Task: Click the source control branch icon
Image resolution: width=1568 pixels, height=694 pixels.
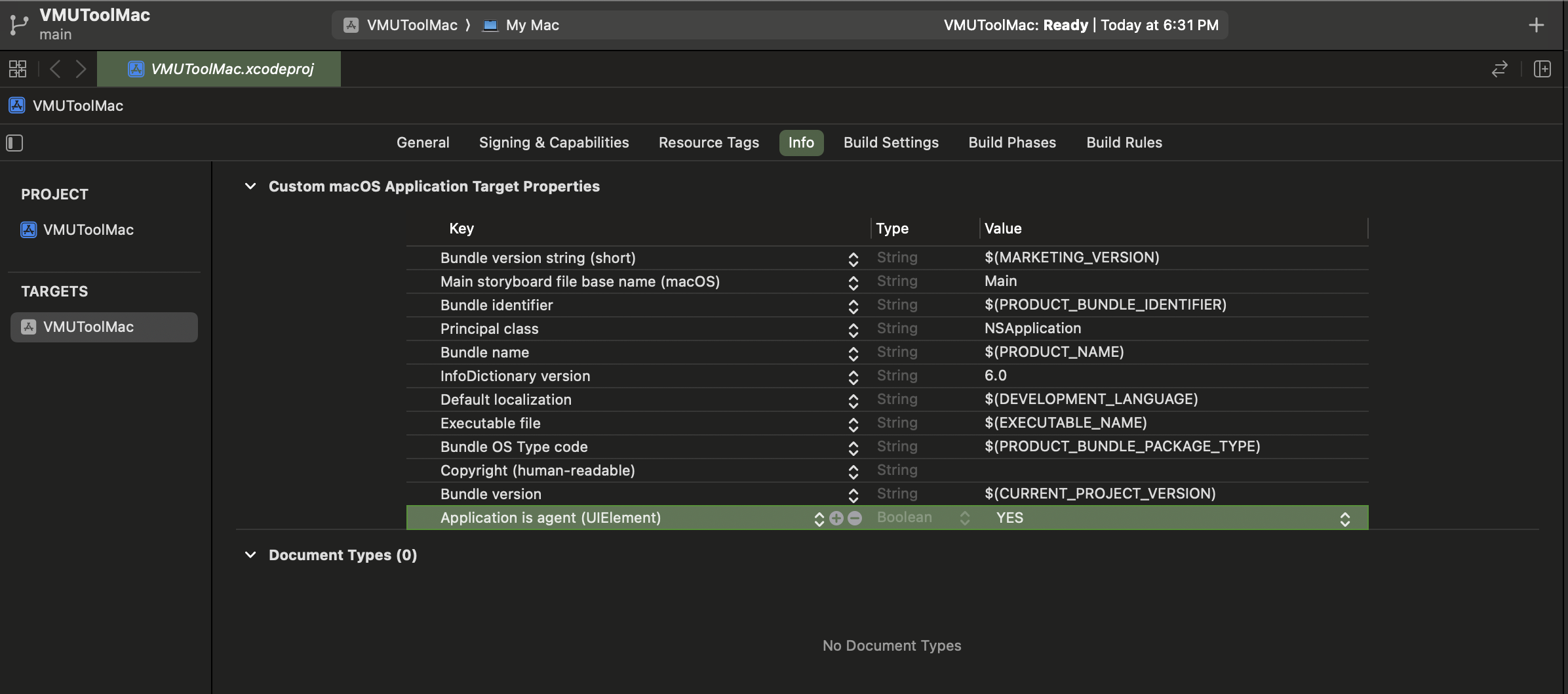Action: [18, 25]
